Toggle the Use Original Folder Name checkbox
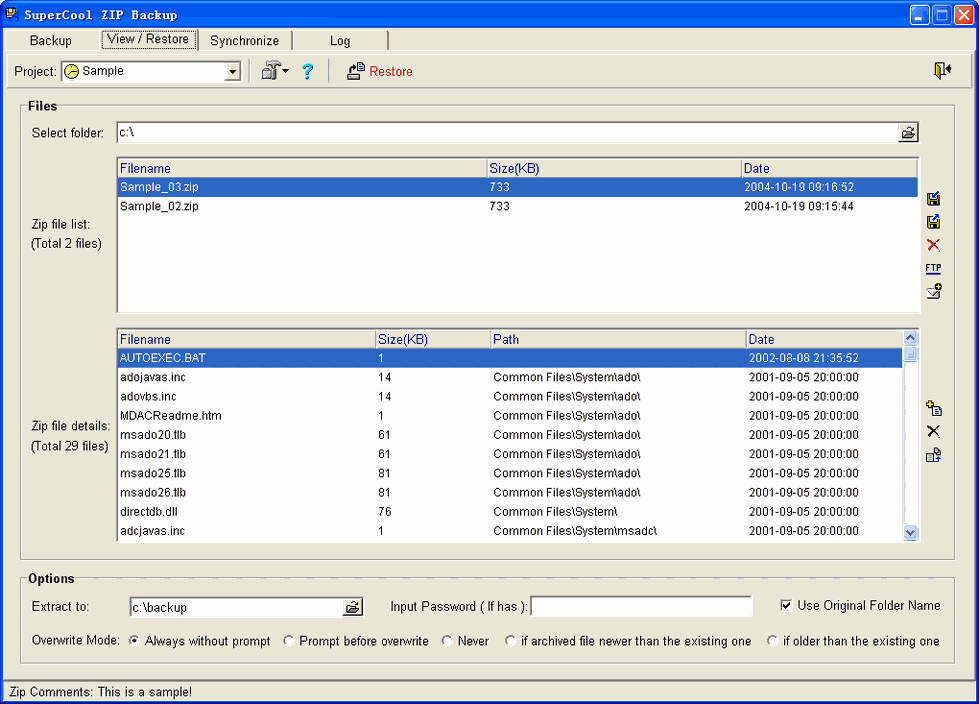This screenshot has width=979, height=704. pos(787,605)
